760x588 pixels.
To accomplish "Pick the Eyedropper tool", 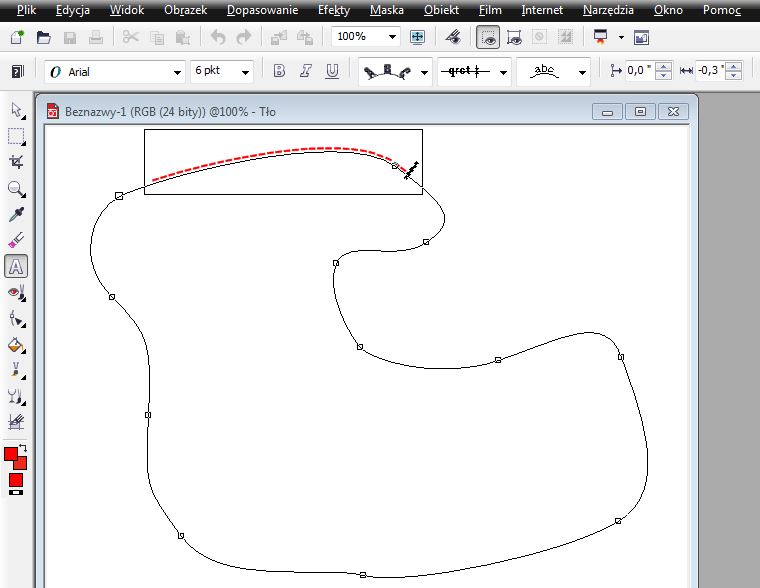I will pyautogui.click(x=16, y=214).
